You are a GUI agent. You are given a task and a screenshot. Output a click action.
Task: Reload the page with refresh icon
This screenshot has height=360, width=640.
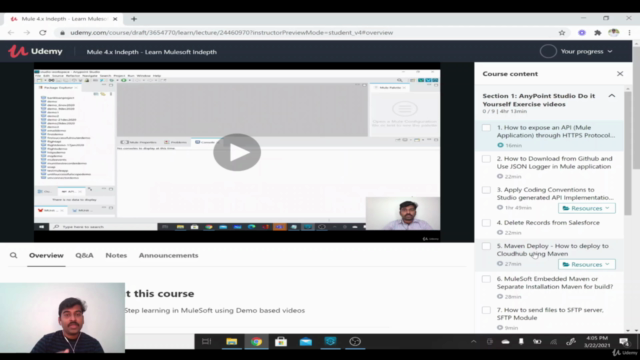pos(42,33)
